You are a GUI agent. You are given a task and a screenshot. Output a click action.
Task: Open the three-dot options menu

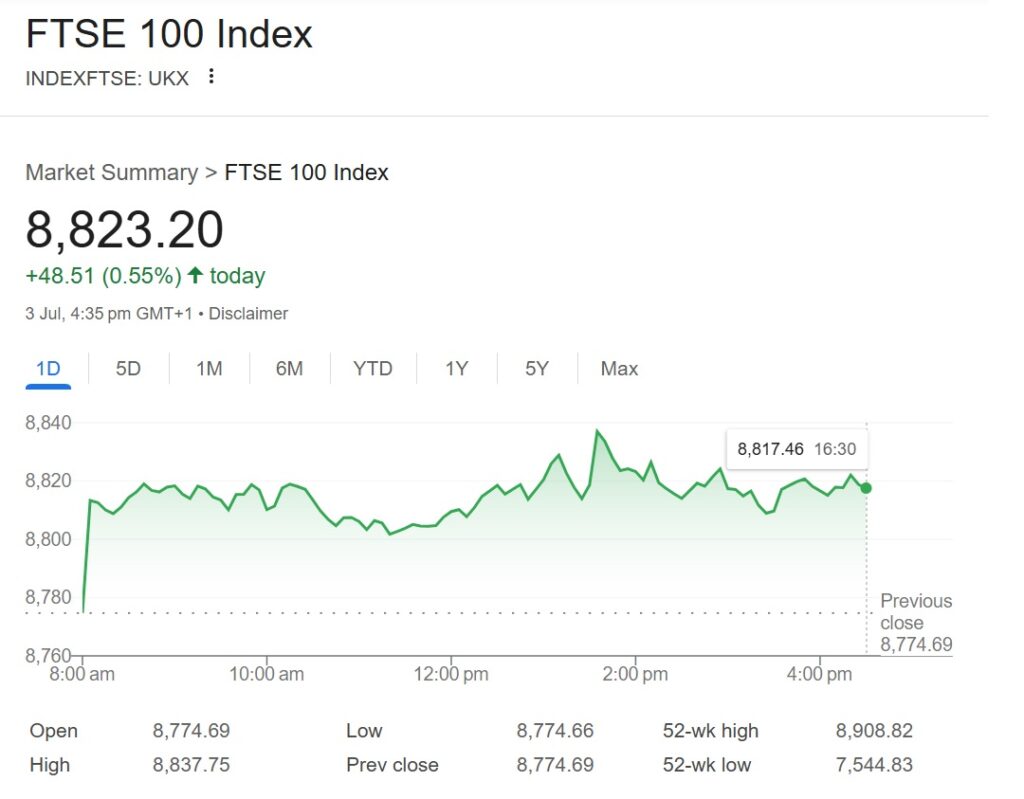point(211,78)
